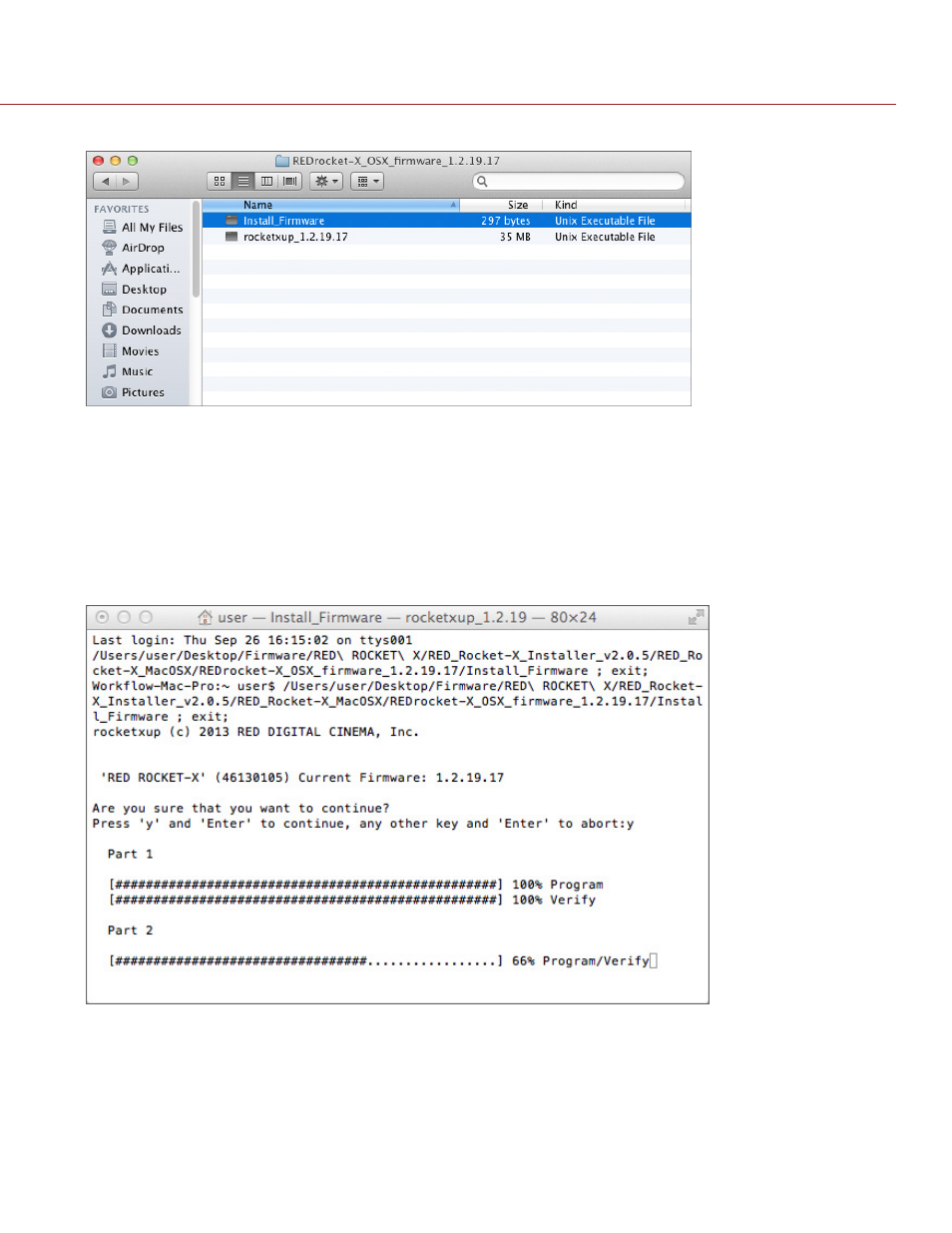Click the 297 bytes size value

coord(506,221)
